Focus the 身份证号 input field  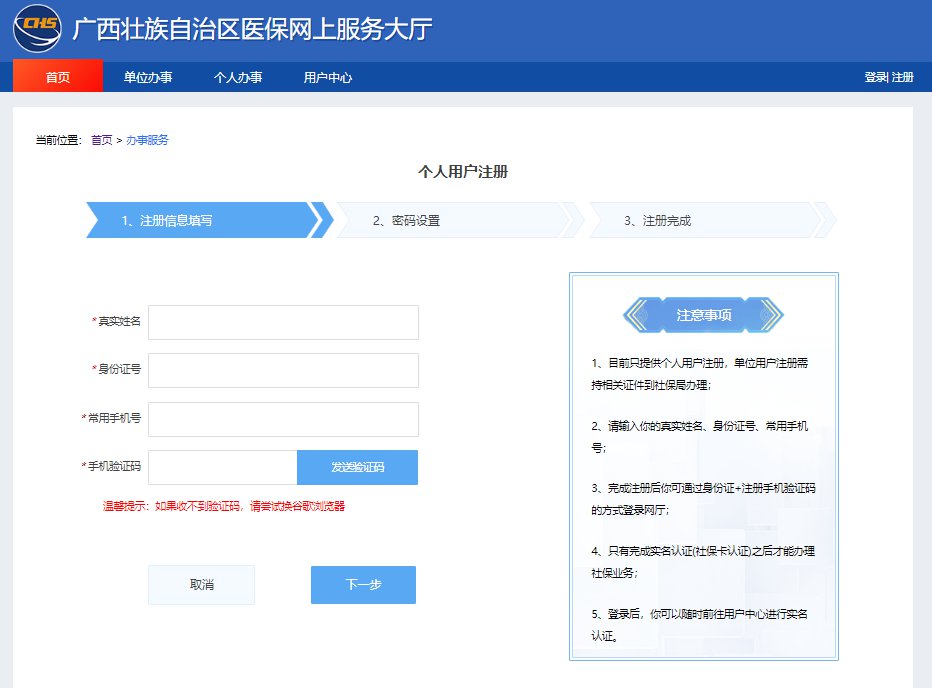[x=283, y=370]
